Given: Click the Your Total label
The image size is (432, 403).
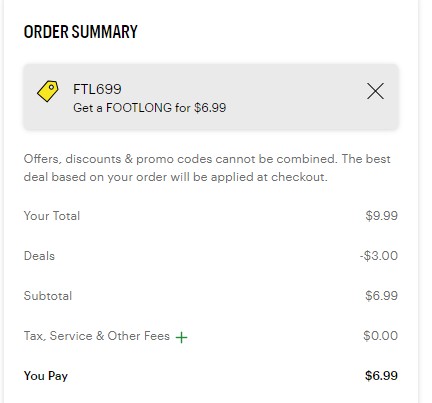Looking at the screenshot, I should point(52,216).
